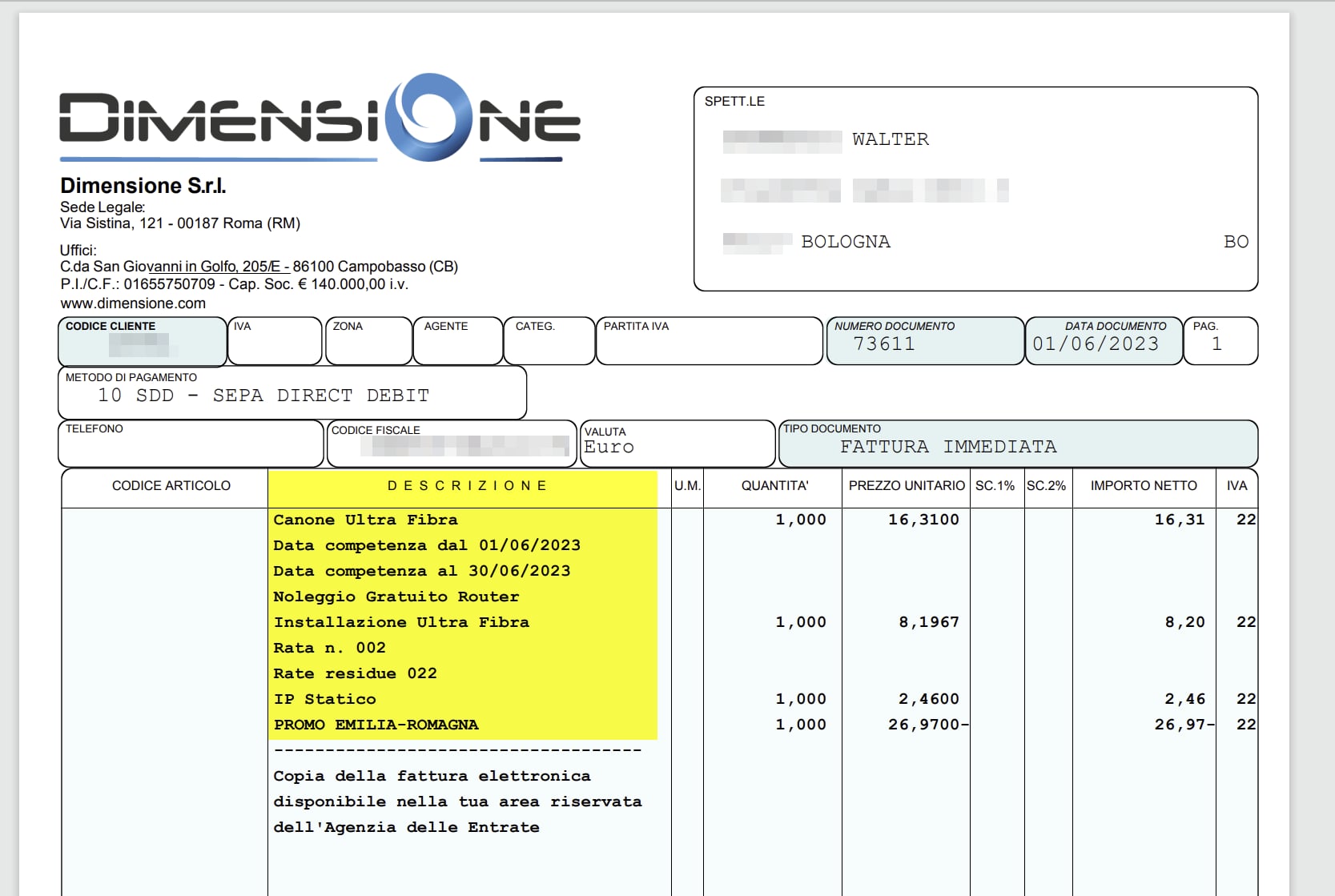The image size is (1335, 896).
Task: Click the Prezzo Unitario column header
Action: click(907, 486)
